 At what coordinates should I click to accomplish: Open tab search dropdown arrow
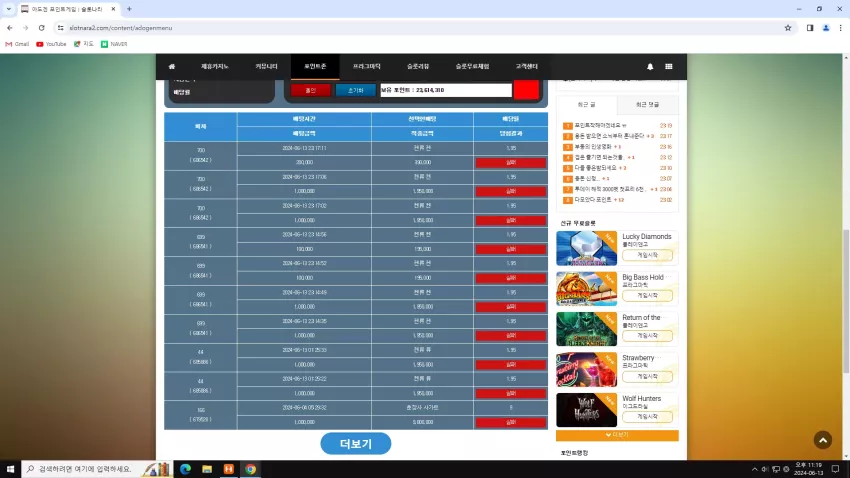[9, 9]
